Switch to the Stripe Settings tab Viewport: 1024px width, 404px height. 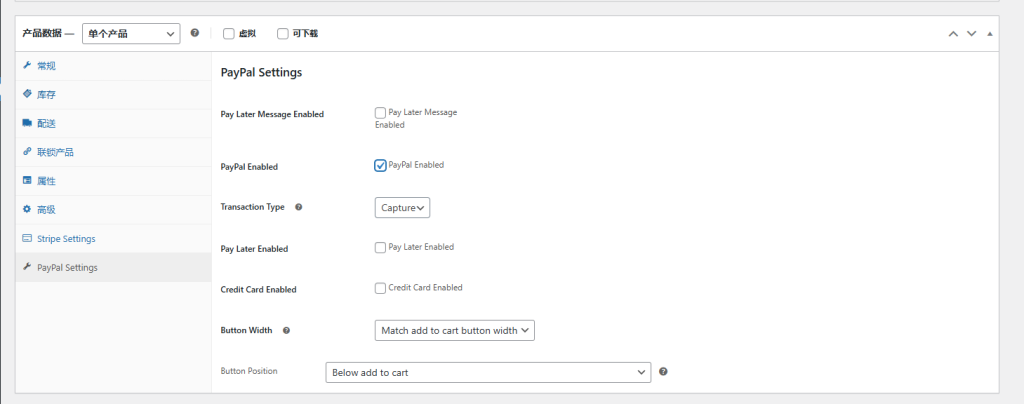(x=66, y=239)
